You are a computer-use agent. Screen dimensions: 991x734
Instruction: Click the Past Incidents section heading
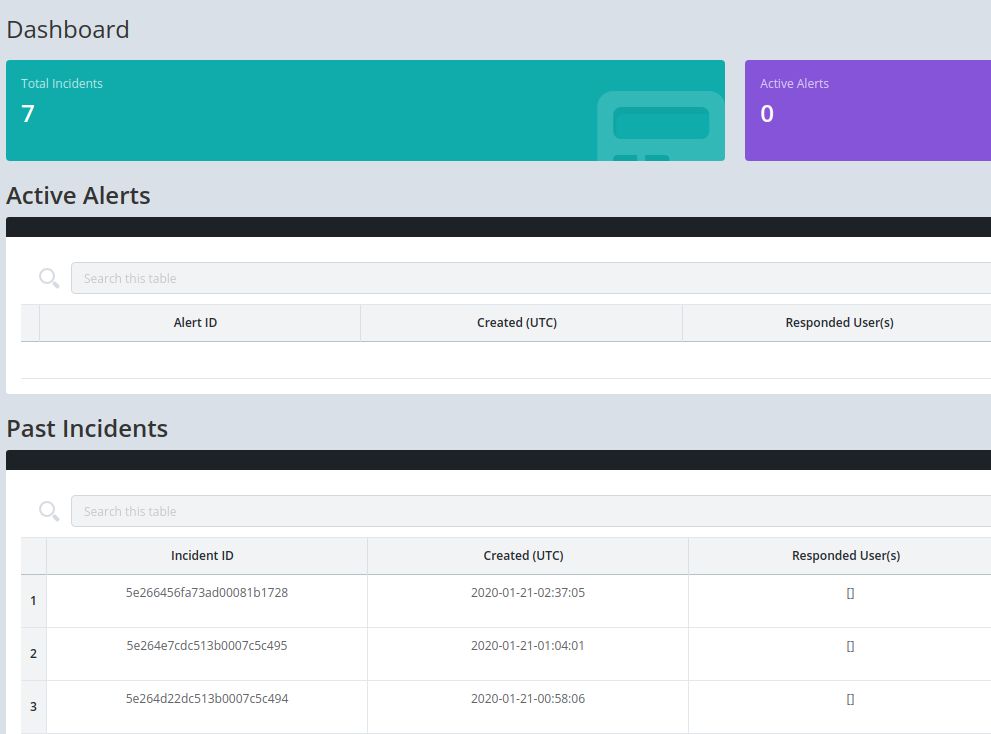(87, 428)
